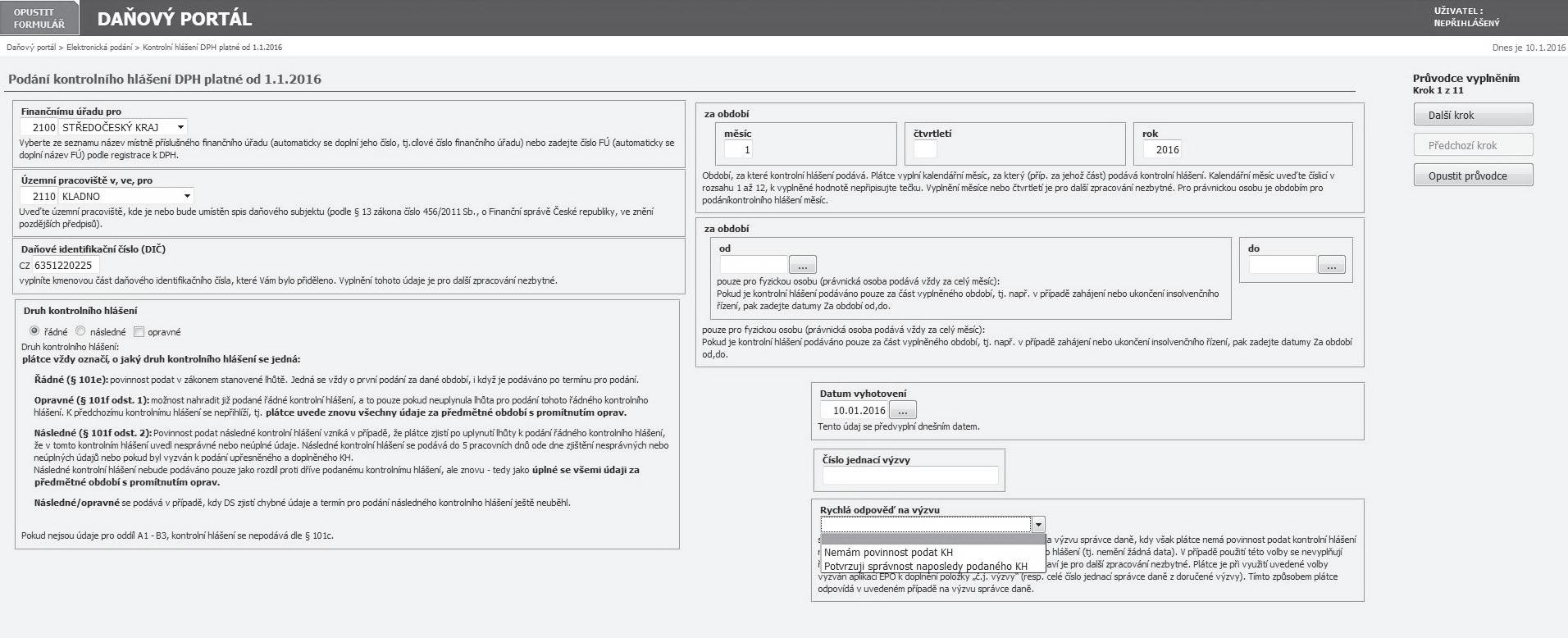Viewport: 1568px width, 638px height.
Task: Click the do date input field
Action: tap(1283, 265)
